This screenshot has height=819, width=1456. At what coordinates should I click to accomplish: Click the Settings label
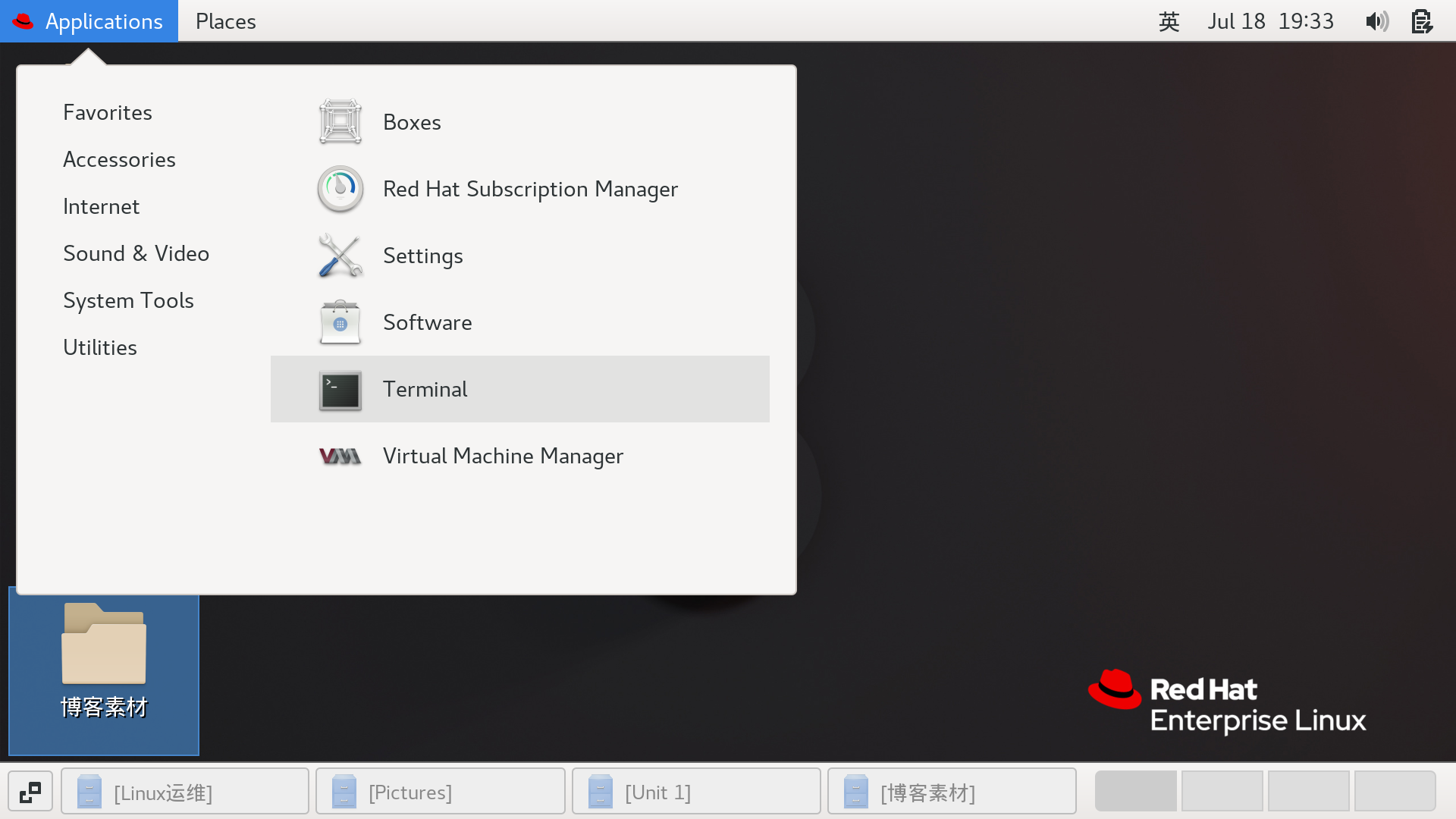click(422, 256)
